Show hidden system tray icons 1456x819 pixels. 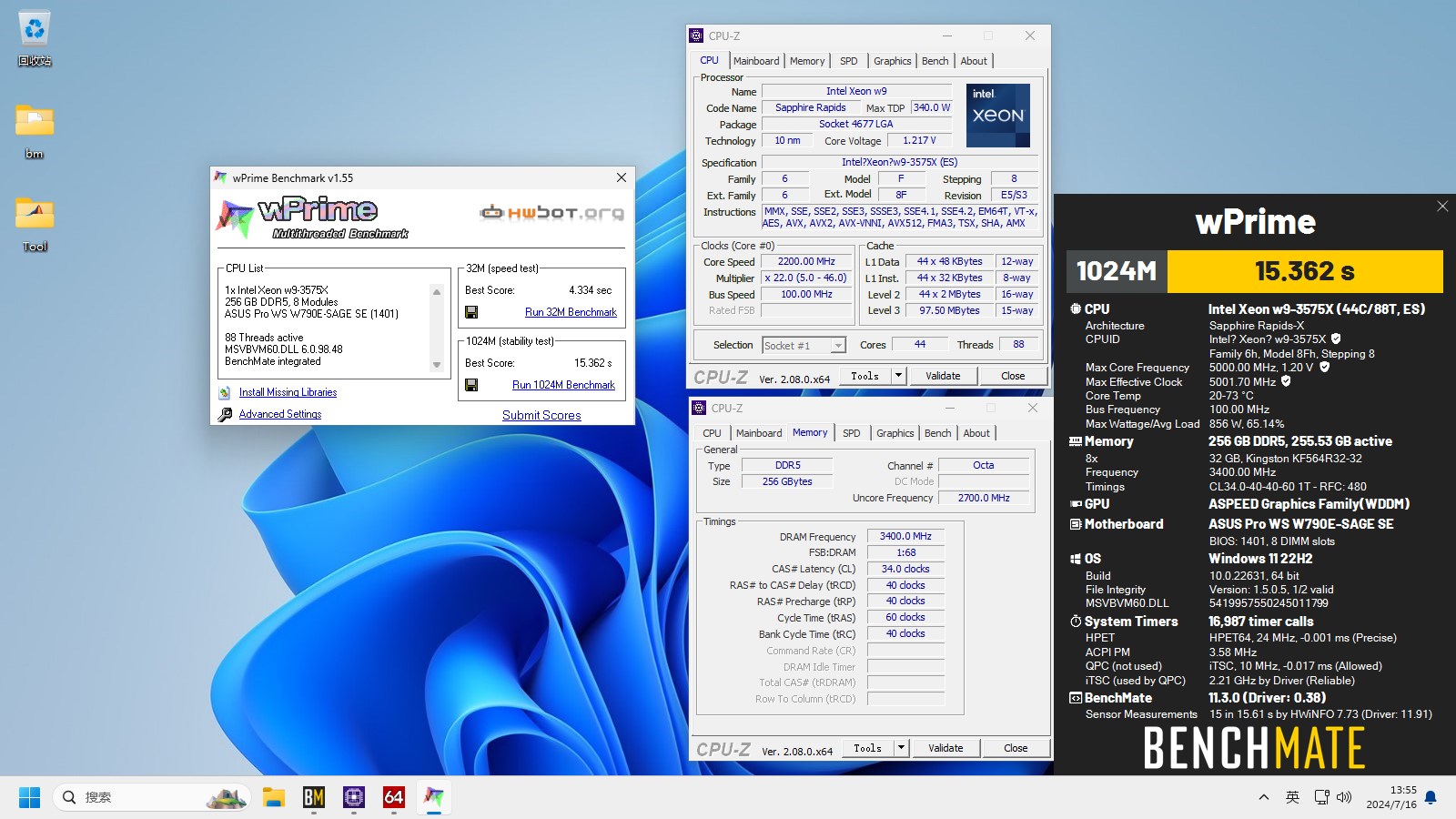(1263, 798)
